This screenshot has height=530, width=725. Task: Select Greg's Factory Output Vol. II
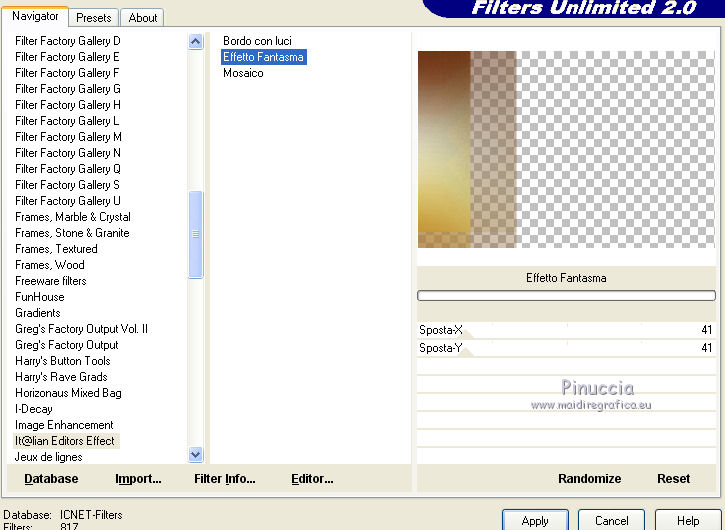(81, 329)
